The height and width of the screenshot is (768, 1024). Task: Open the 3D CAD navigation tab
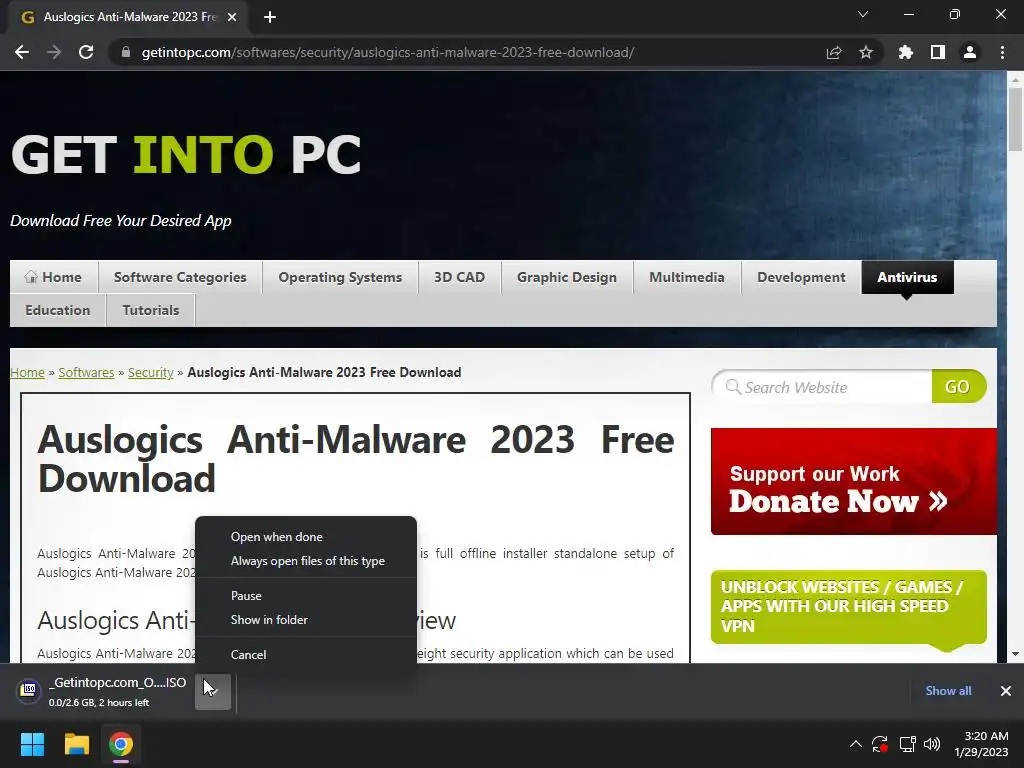[x=459, y=277]
